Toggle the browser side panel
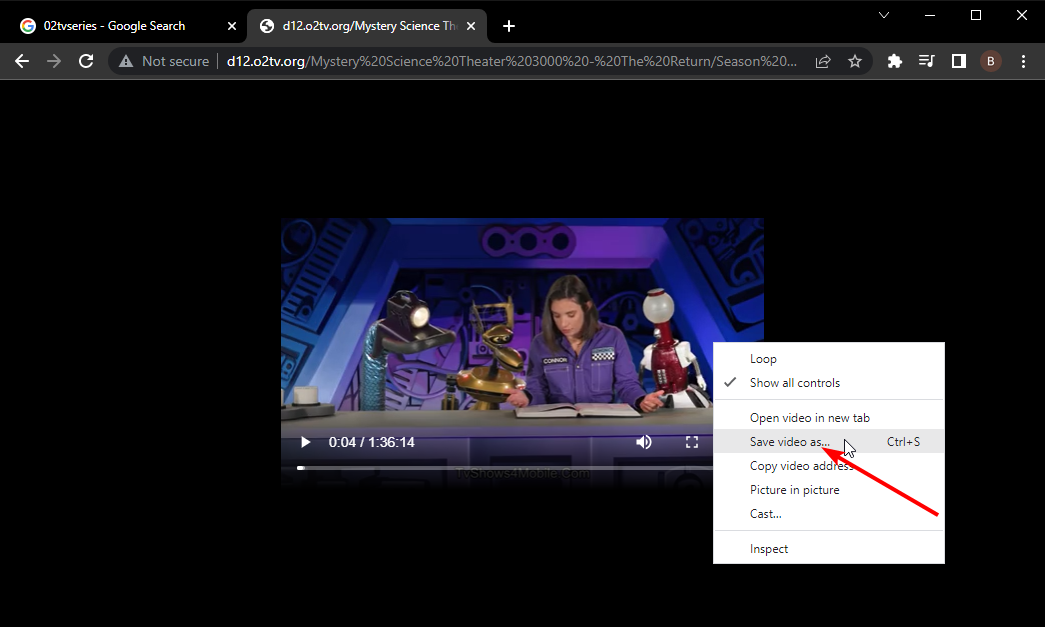Viewport: 1045px width, 627px height. (958, 61)
